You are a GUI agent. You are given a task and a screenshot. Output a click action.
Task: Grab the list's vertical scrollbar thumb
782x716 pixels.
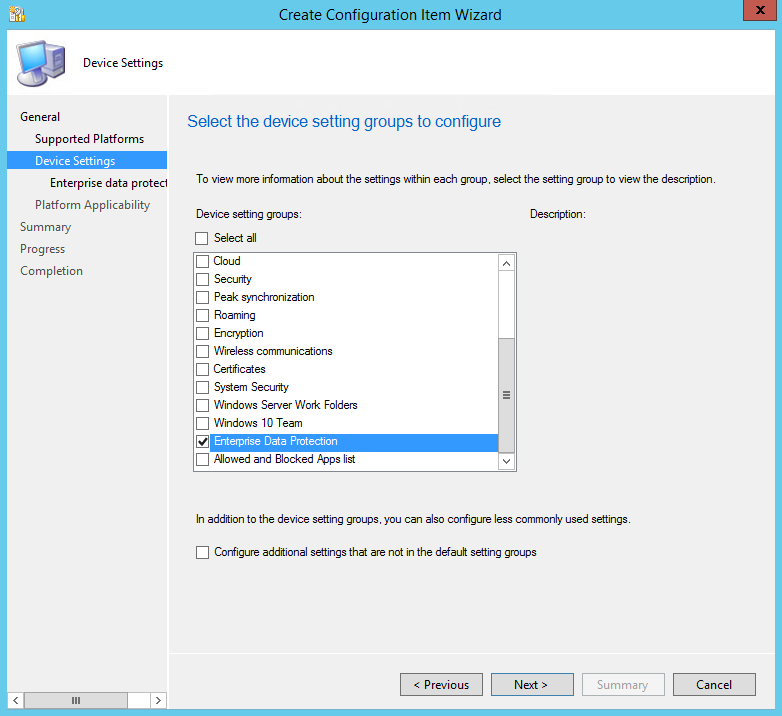(506, 395)
